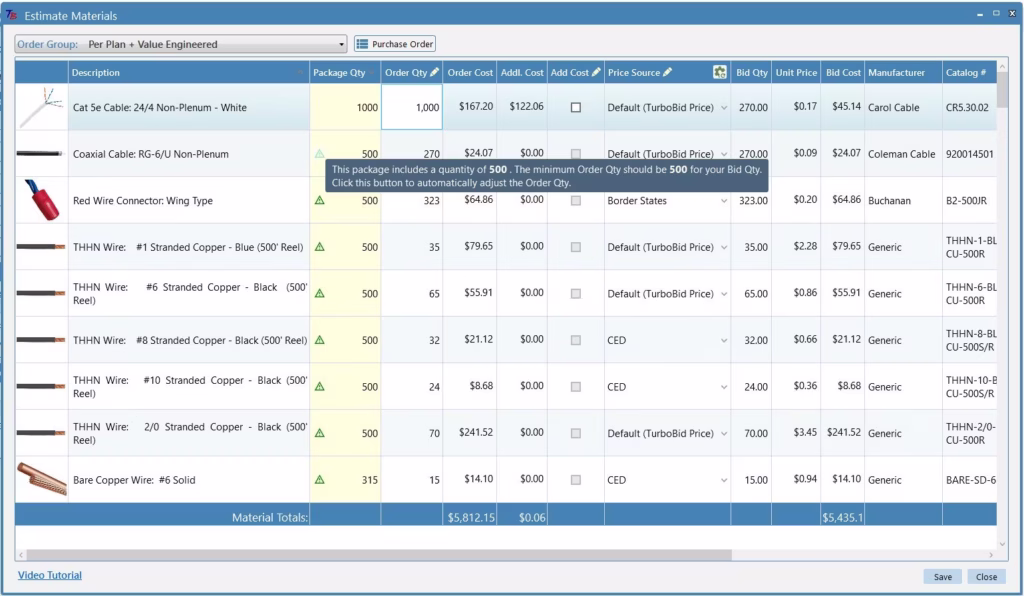
Task: Open the Red Wire Connector product image
Action: [x=41, y=200]
